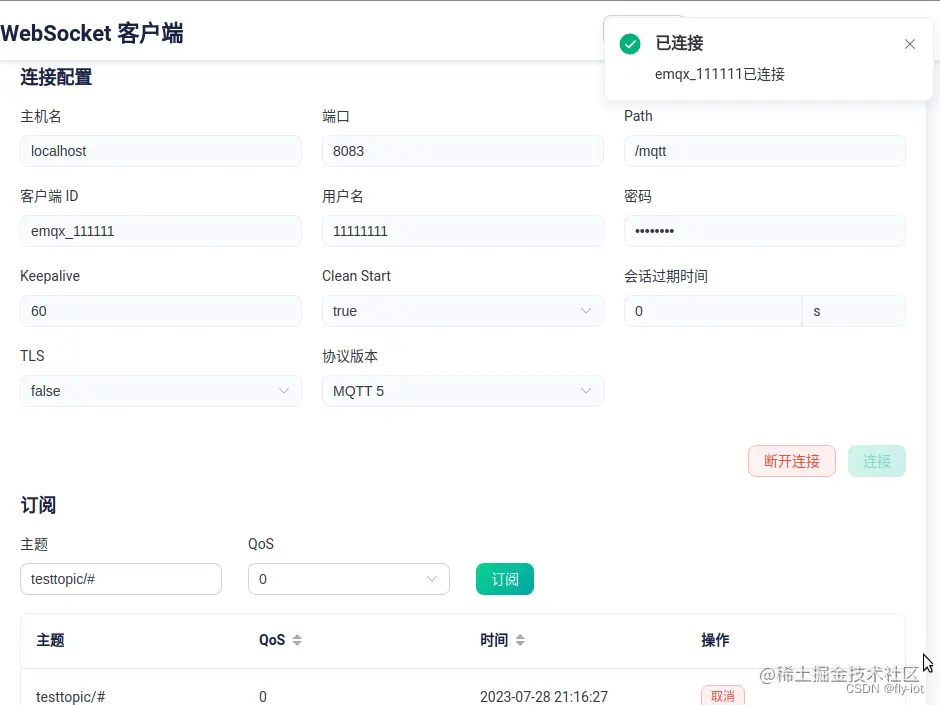This screenshot has width=940, height=705.
Task: Click the WebSocket 客户端 page title
Action: 92,33
